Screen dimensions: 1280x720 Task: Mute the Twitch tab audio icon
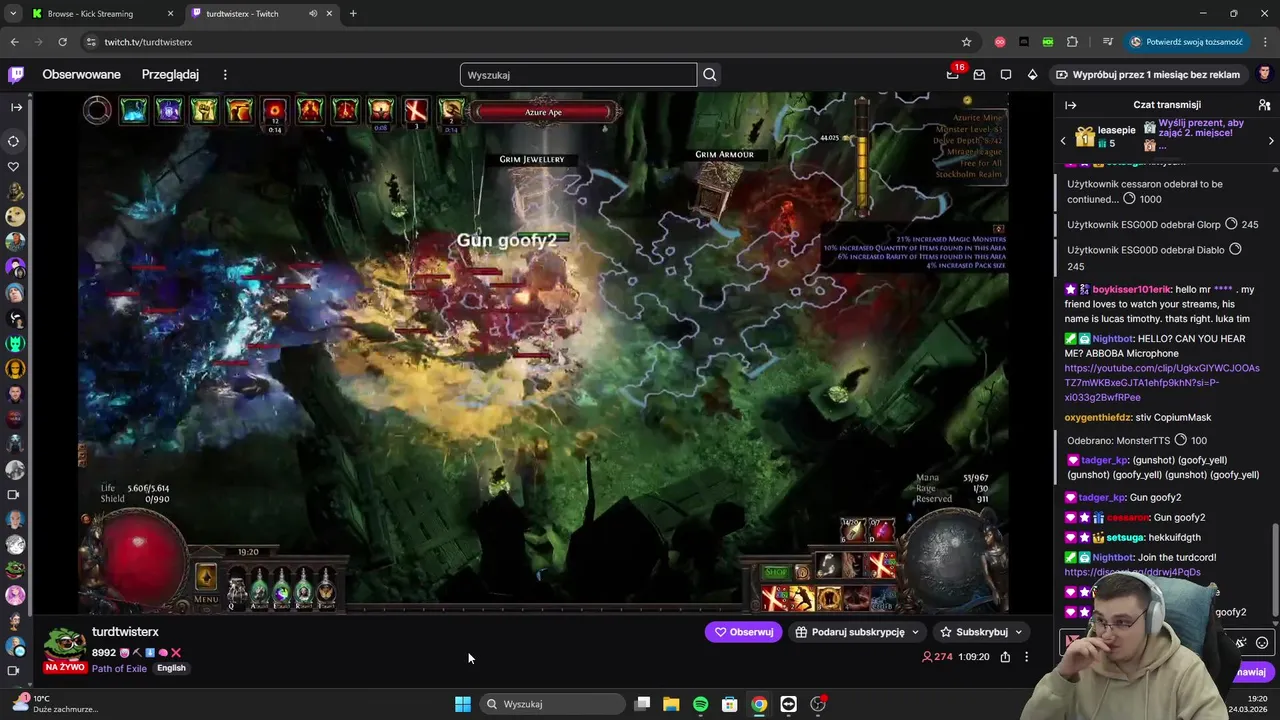pos(313,14)
